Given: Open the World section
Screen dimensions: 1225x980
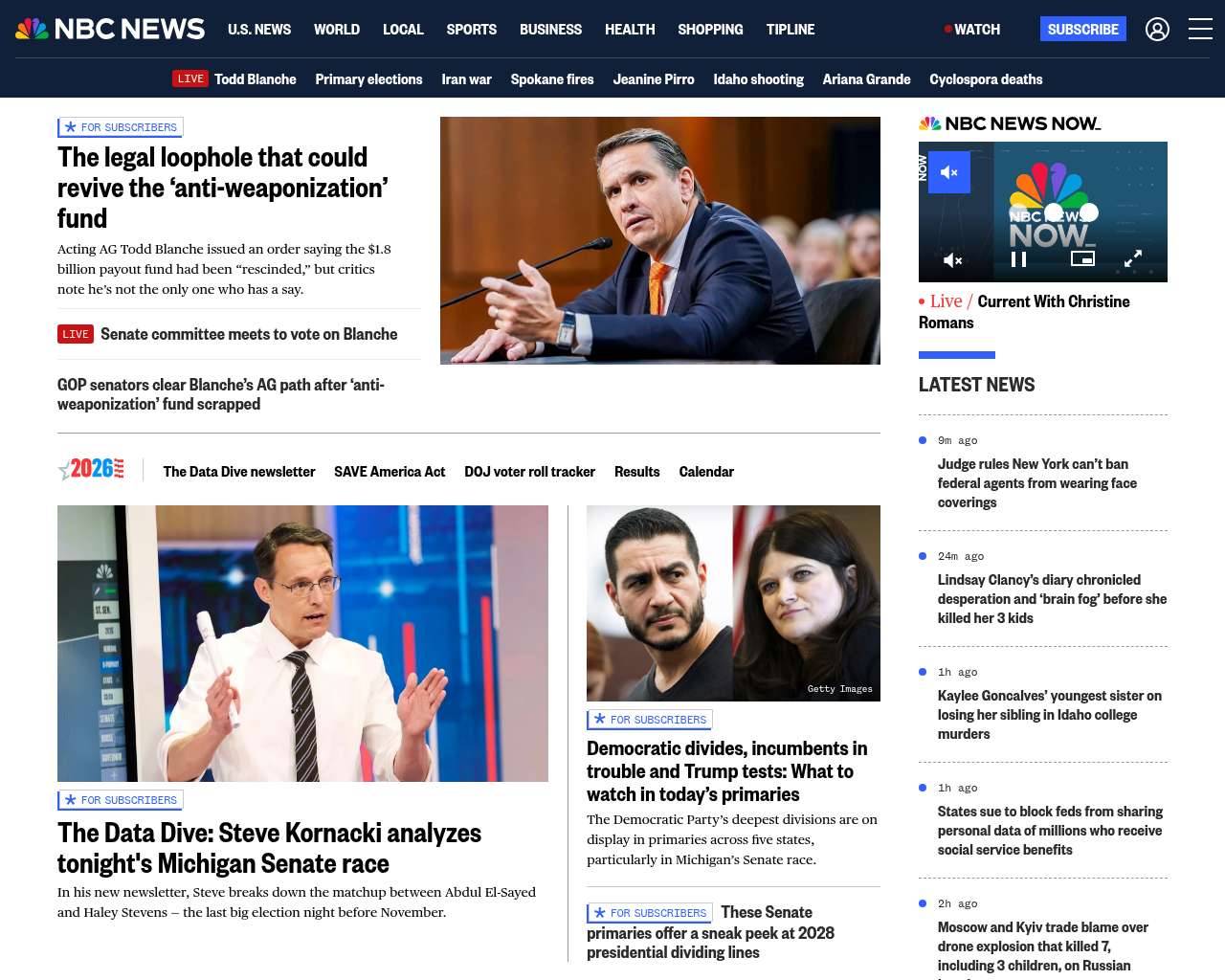Looking at the screenshot, I should coord(337,30).
